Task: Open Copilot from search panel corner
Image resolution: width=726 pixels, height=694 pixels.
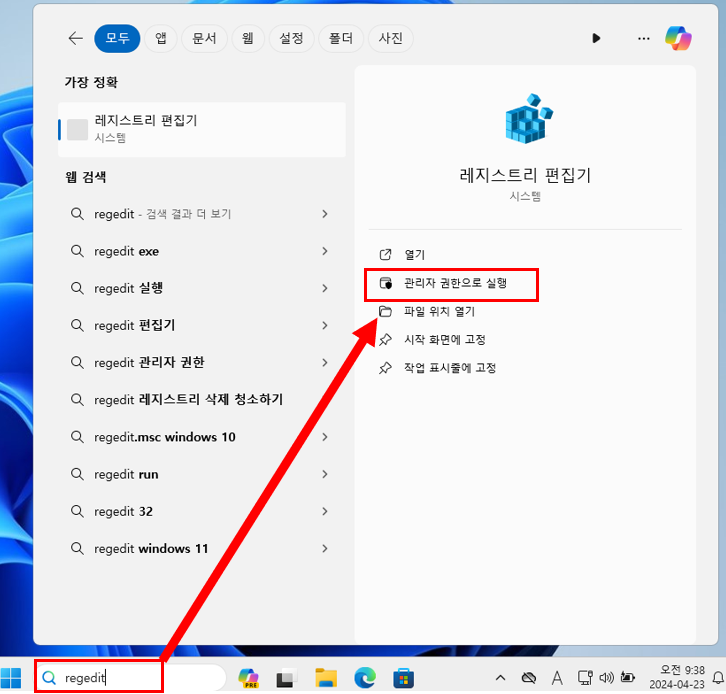Action: 678,38
